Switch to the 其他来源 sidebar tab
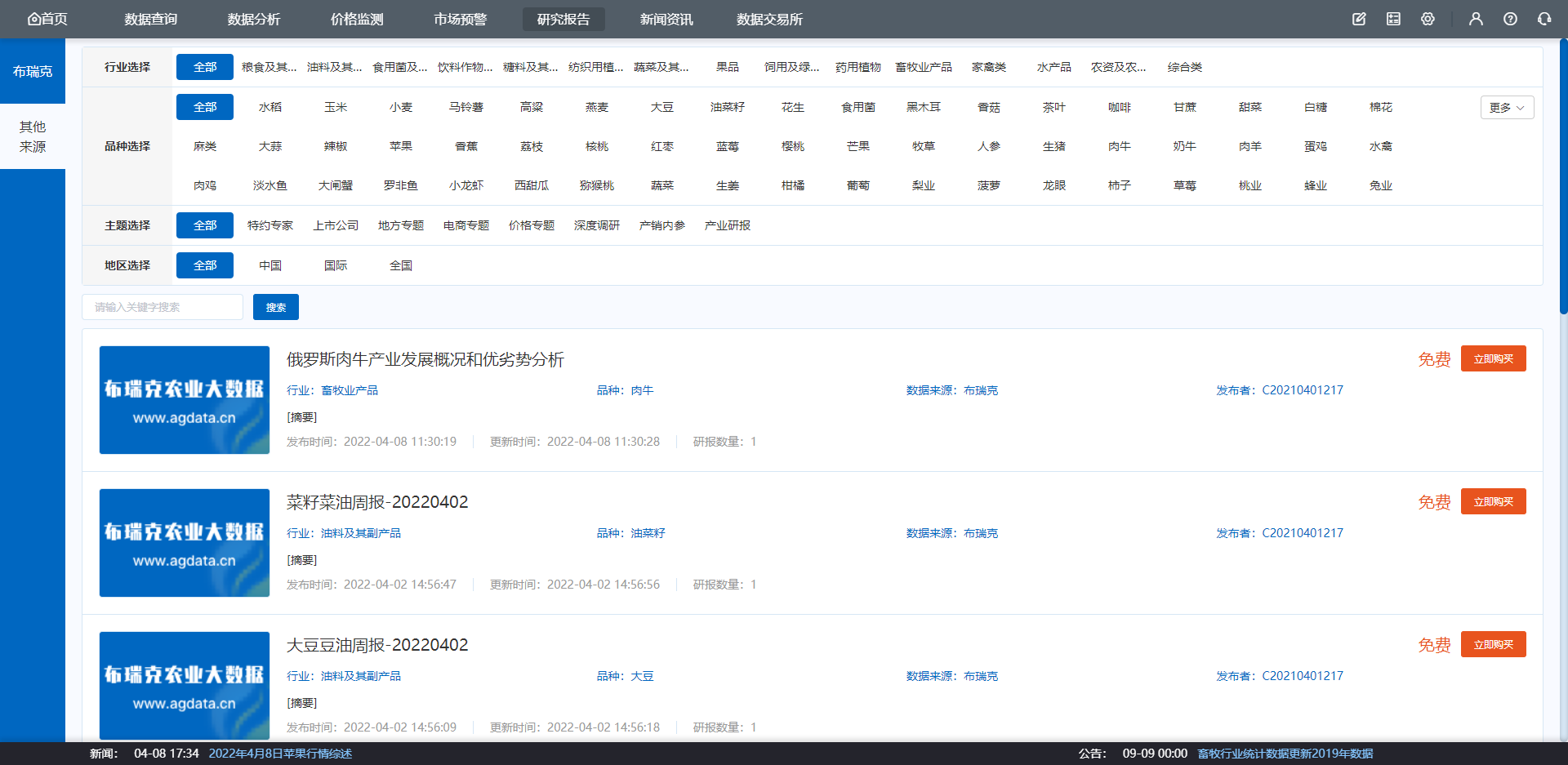The width and height of the screenshot is (1568, 765). point(33,136)
